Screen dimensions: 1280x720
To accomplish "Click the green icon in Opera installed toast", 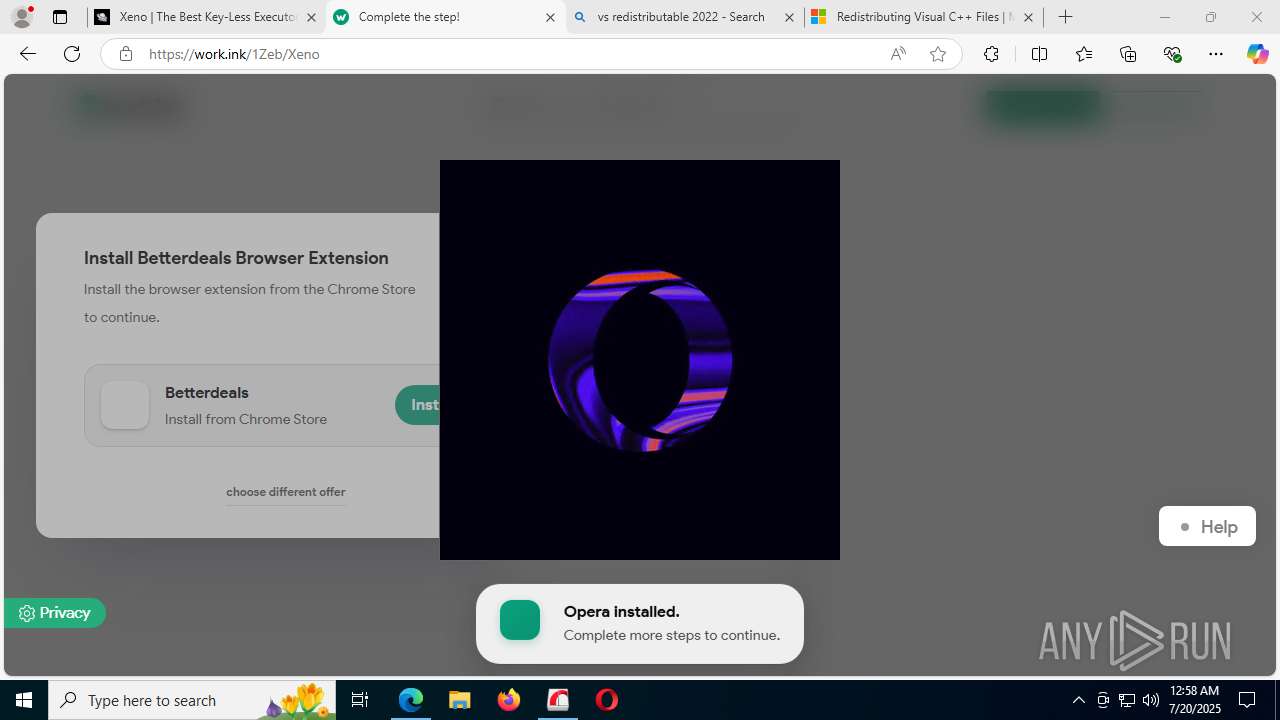I will point(520,620).
